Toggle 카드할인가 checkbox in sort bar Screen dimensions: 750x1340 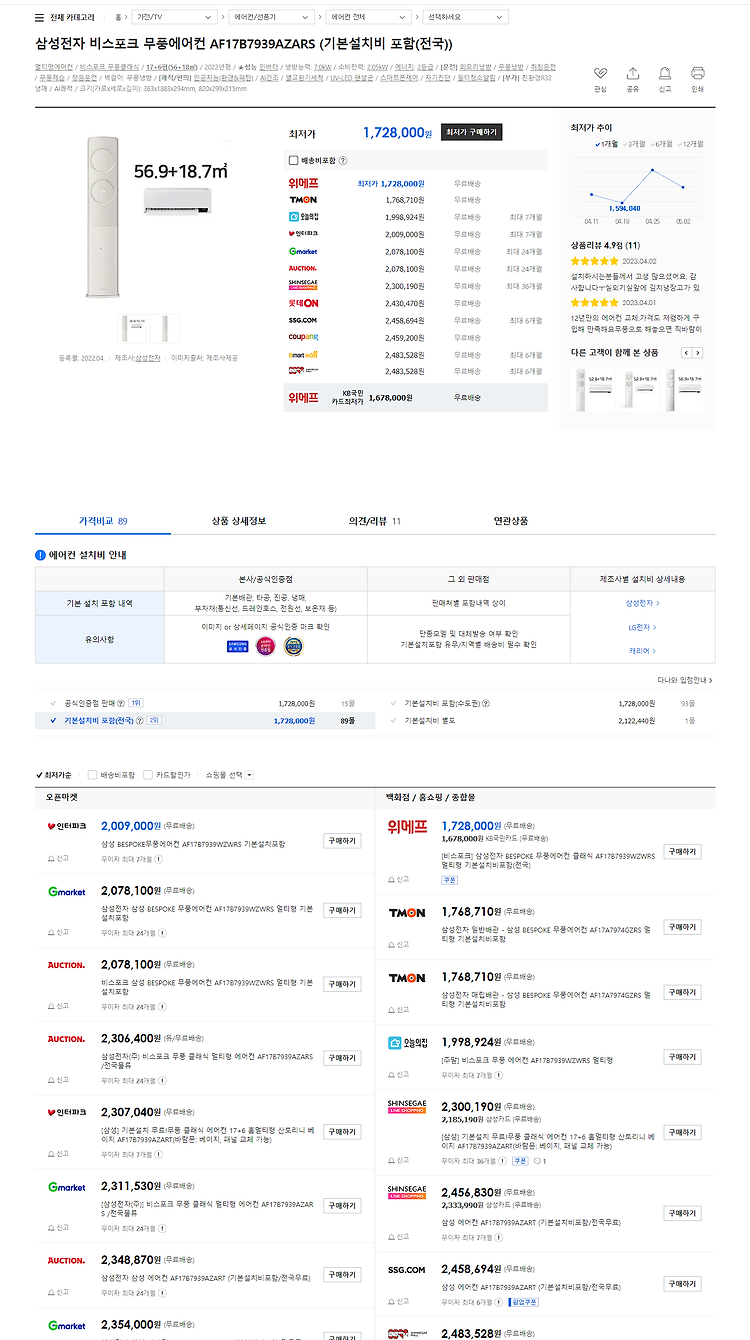148,775
